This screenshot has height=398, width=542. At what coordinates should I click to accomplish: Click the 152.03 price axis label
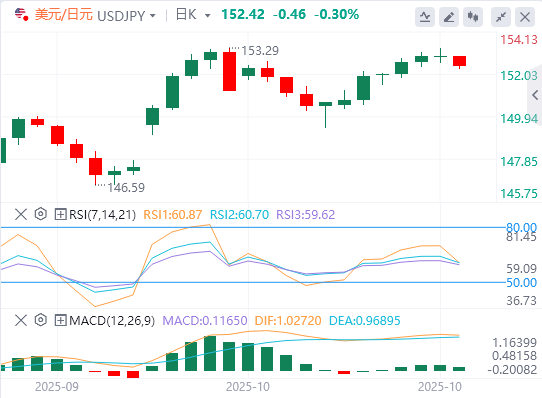click(x=519, y=75)
